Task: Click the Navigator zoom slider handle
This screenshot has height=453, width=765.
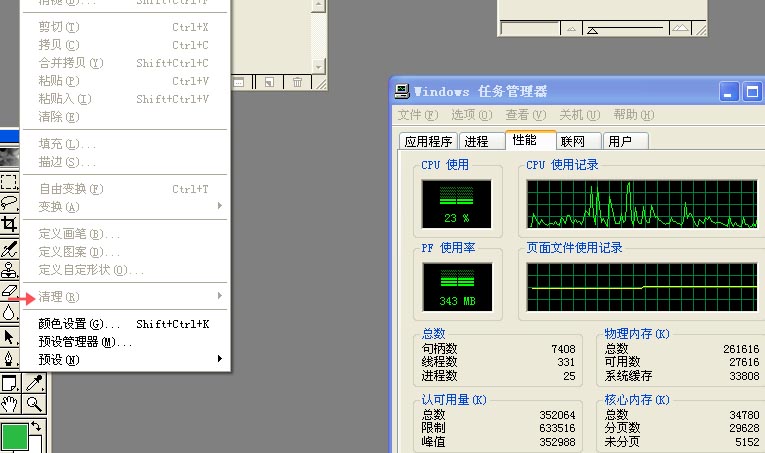Action: 592,31
